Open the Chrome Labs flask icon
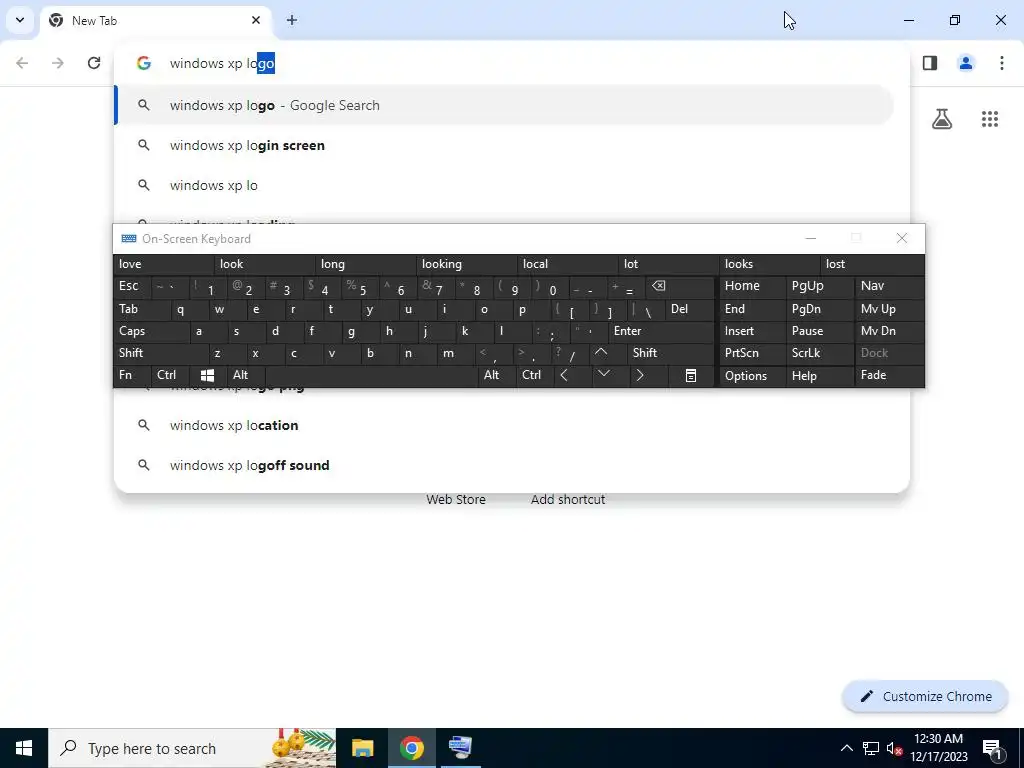The height and width of the screenshot is (768, 1024). click(x=942, y=119)
